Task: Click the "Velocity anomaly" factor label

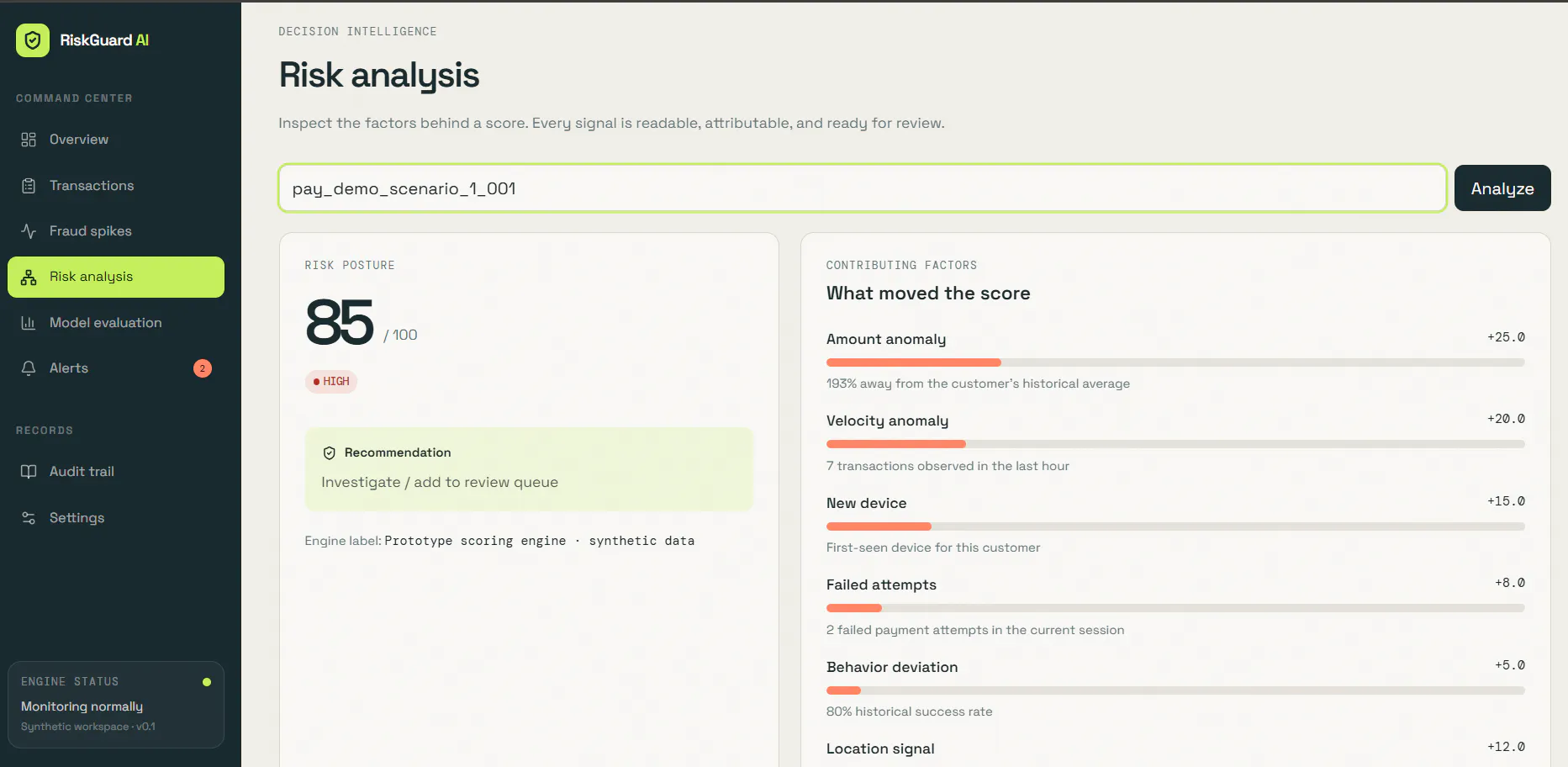Action: tap(887, 421)
